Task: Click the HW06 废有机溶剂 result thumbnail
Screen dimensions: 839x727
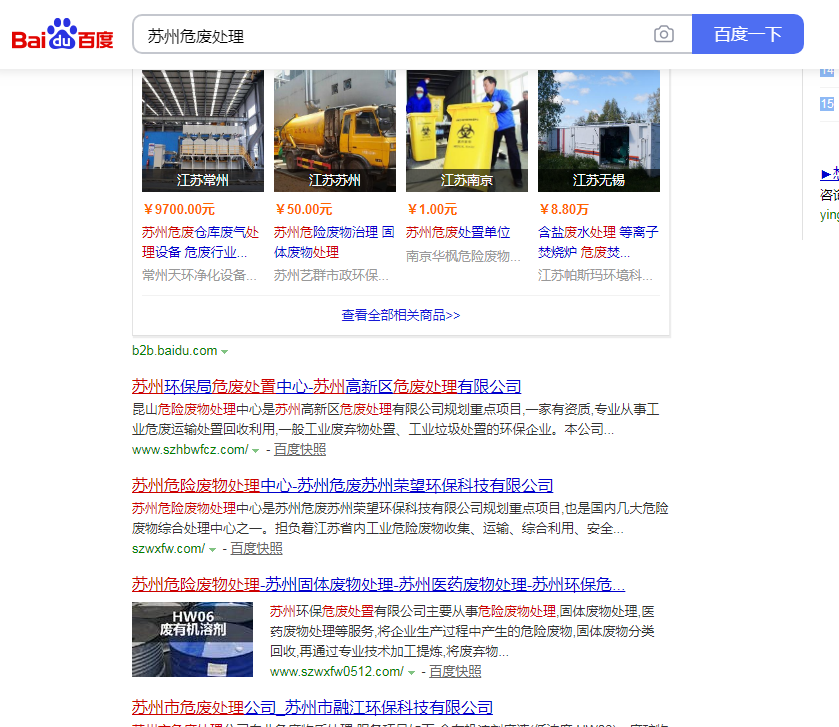Action: pos(192,639)
